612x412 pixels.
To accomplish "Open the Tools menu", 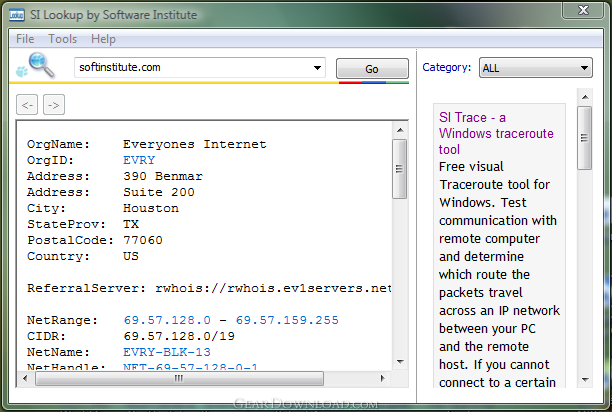I will coord(62,39).
